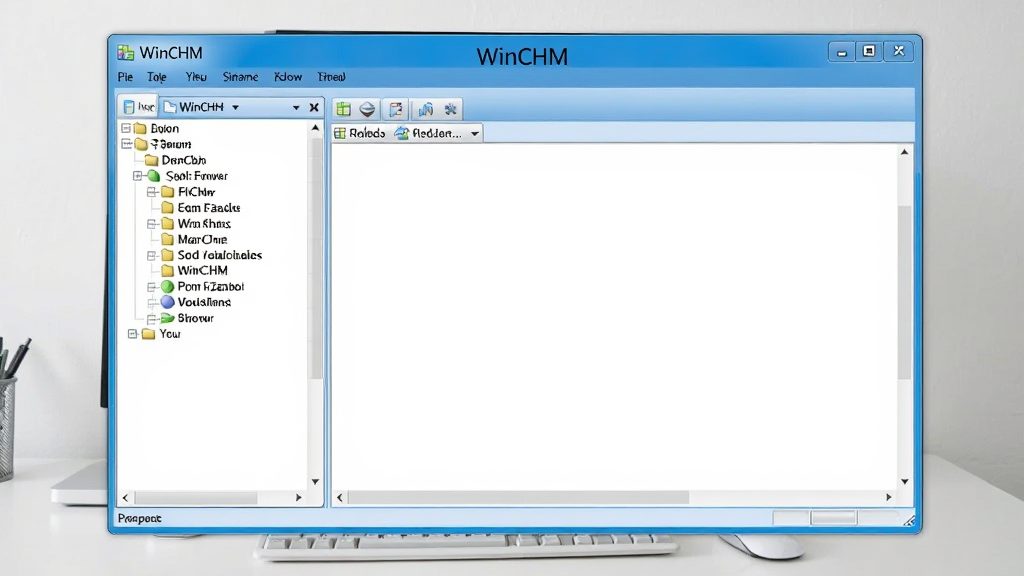Click content area scroll up arrow
This screenshot has height=576, width=1024.
click(x=904, y=152)
